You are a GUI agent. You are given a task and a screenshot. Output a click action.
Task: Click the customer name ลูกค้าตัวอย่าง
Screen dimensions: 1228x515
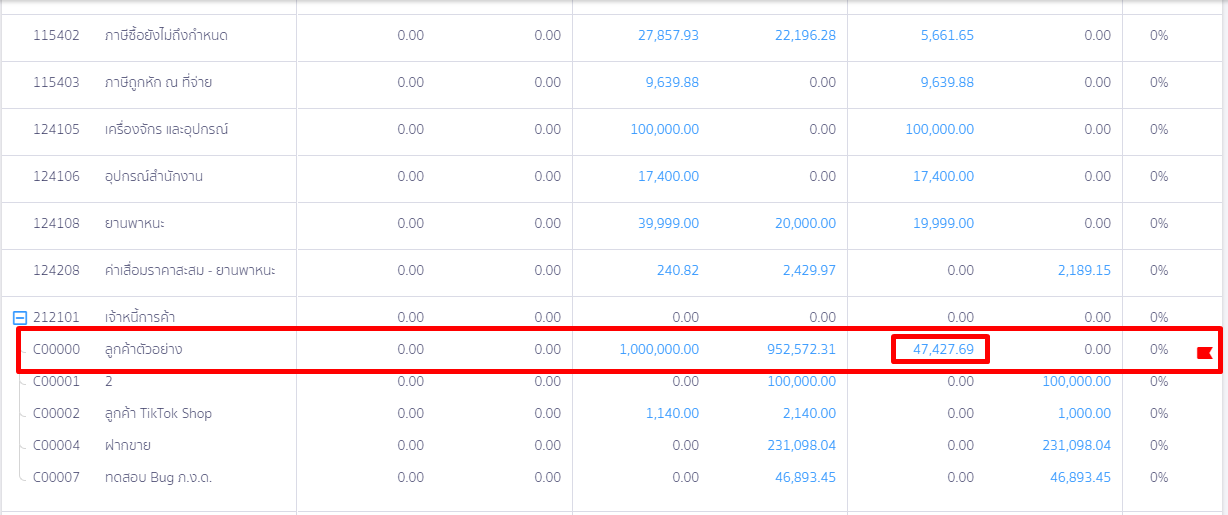[x=143, y=350]
